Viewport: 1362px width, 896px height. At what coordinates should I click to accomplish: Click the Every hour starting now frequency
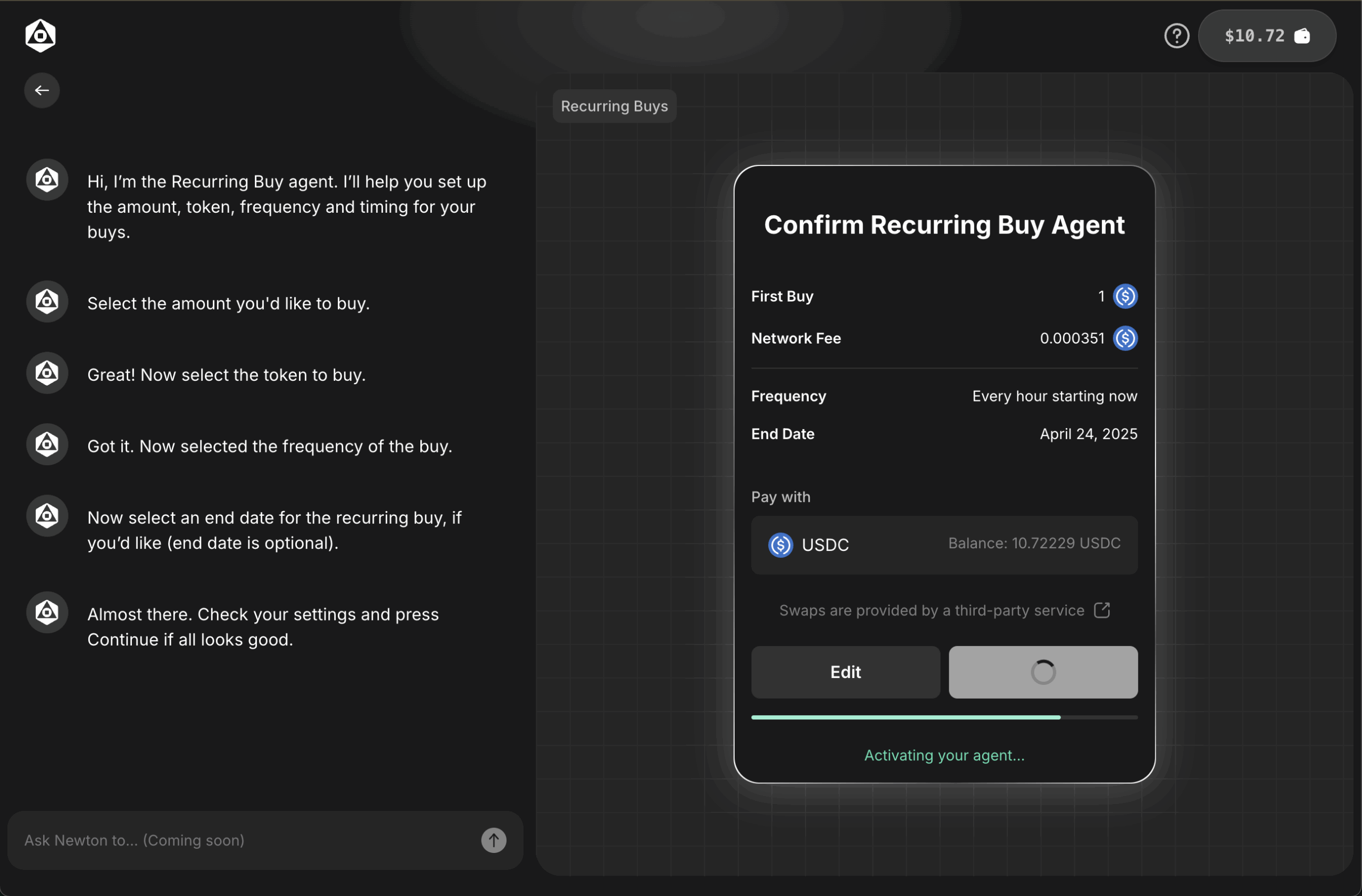1054,396
